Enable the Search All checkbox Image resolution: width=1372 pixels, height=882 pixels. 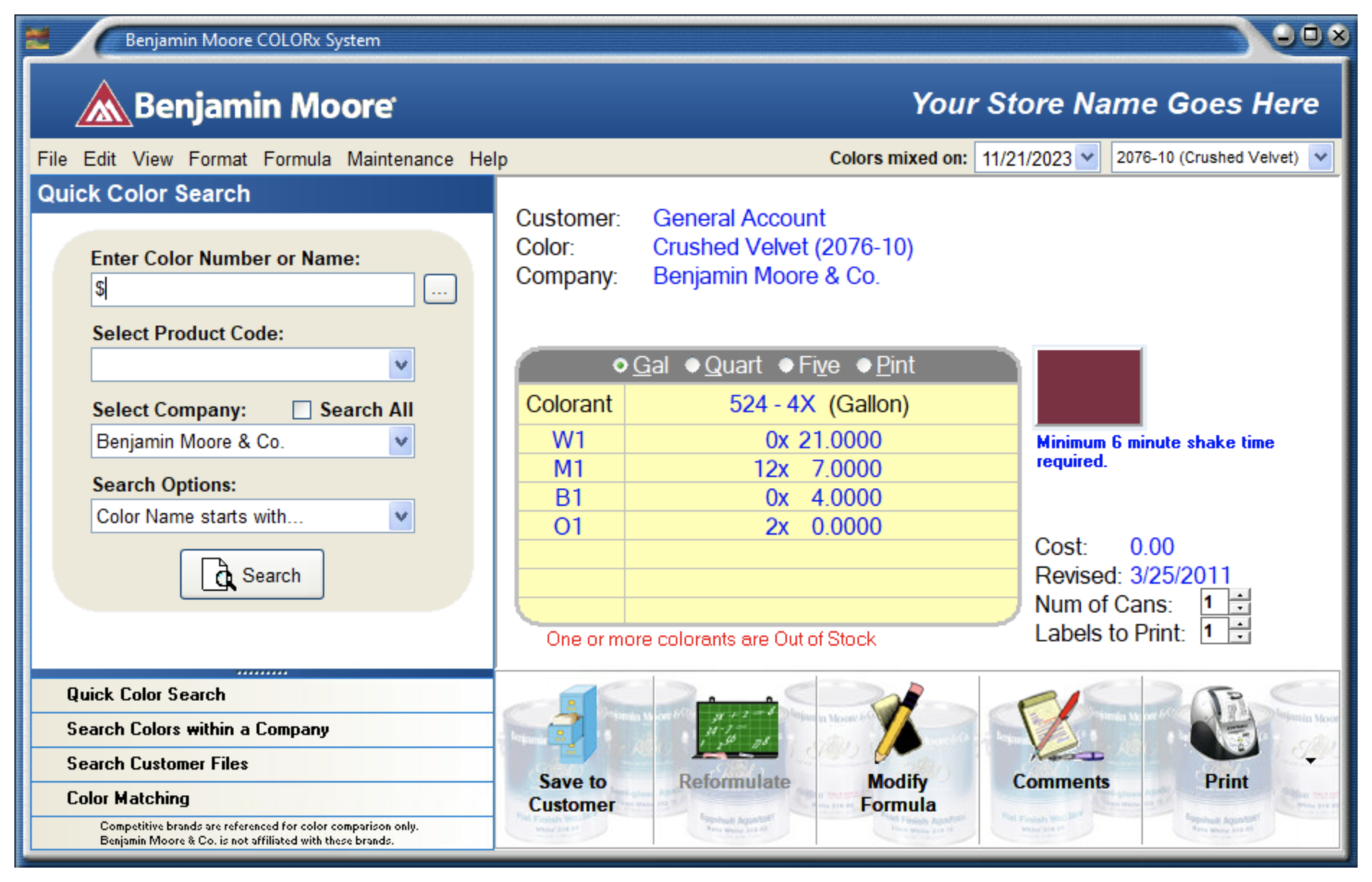click(x=301, y=410)
